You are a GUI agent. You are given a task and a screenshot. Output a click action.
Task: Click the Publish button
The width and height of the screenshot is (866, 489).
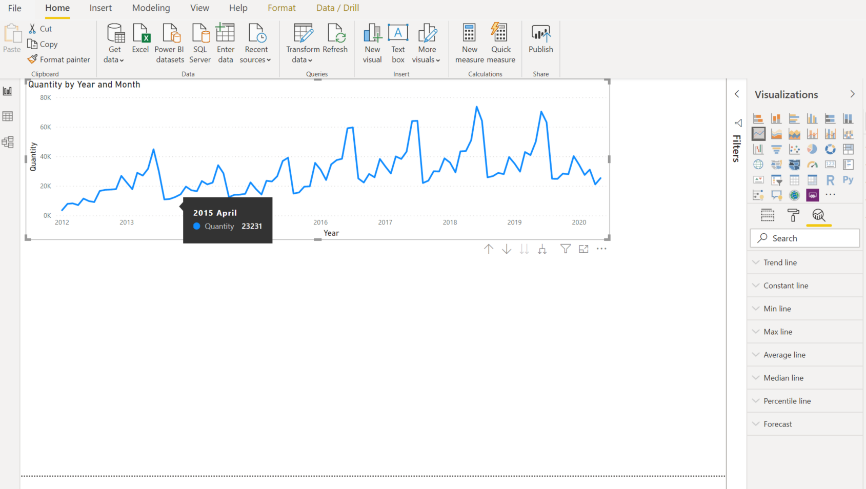541,39
